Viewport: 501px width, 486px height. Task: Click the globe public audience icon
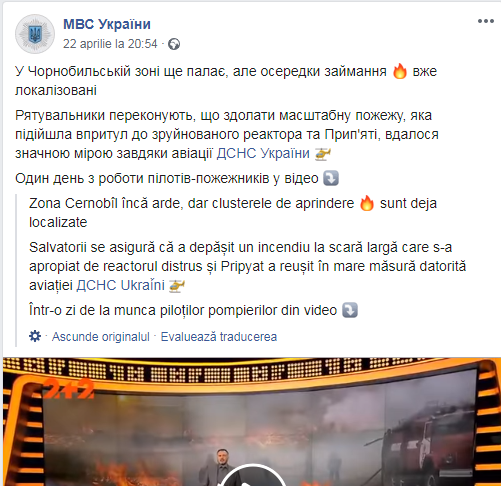174,44
